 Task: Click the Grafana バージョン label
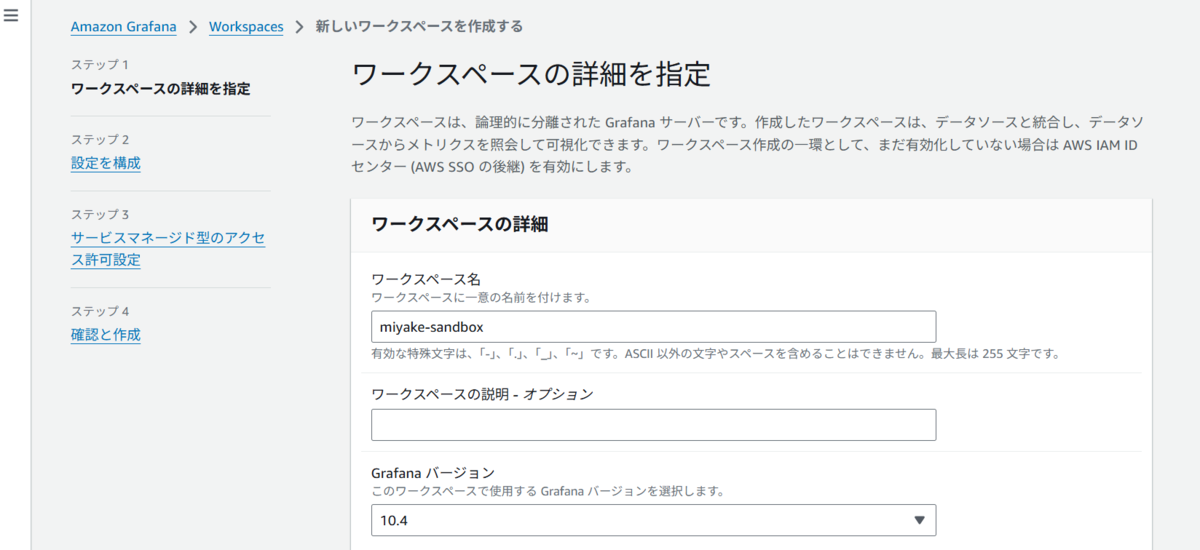click(433, 473)
